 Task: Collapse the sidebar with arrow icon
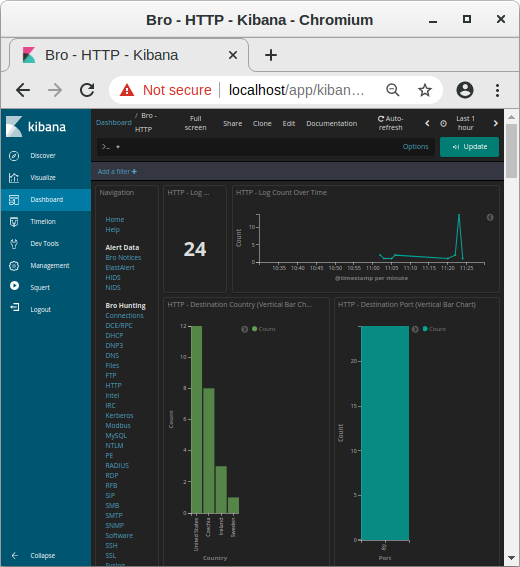point(15,555)
